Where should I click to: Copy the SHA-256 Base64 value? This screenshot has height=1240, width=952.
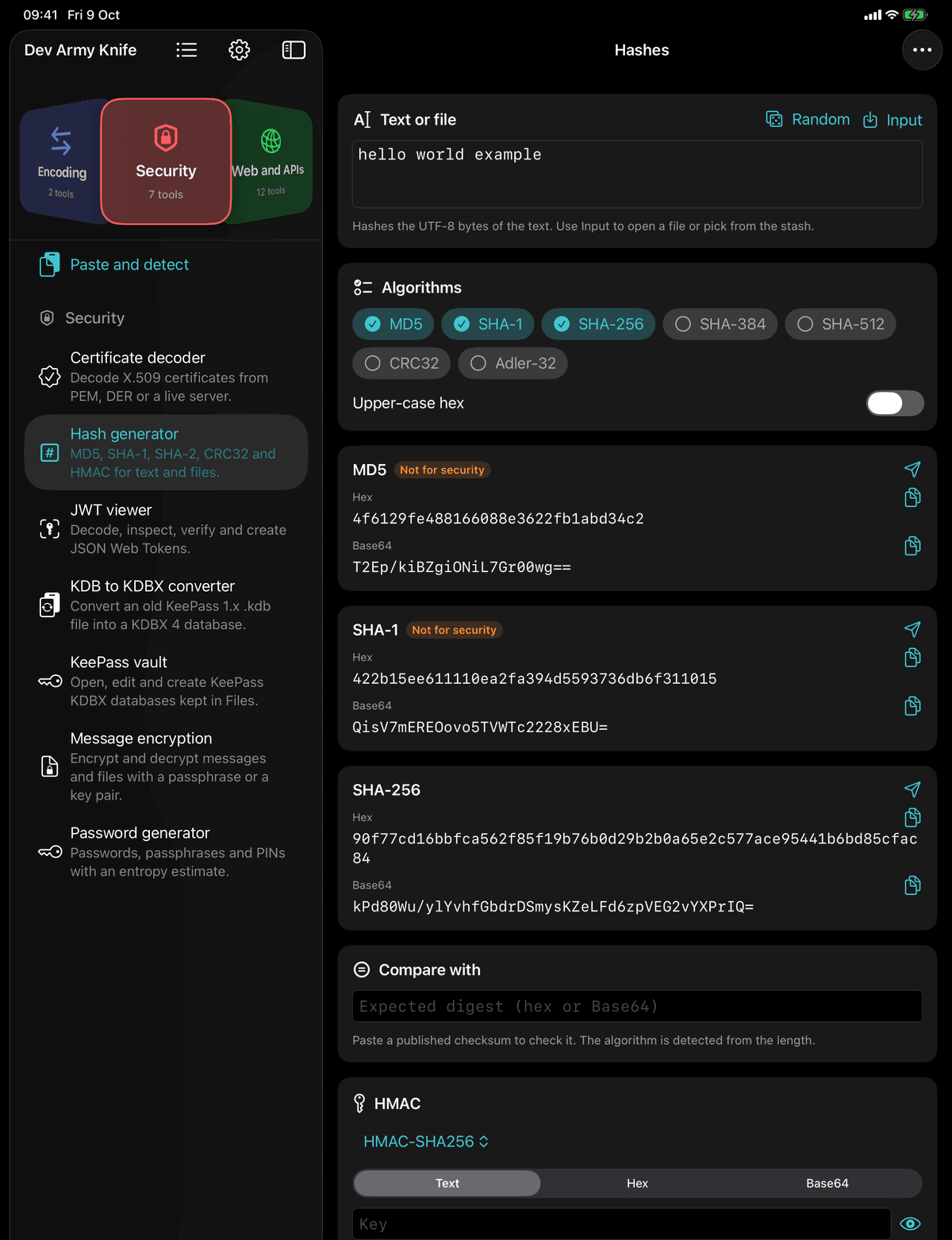pos(912,885)
